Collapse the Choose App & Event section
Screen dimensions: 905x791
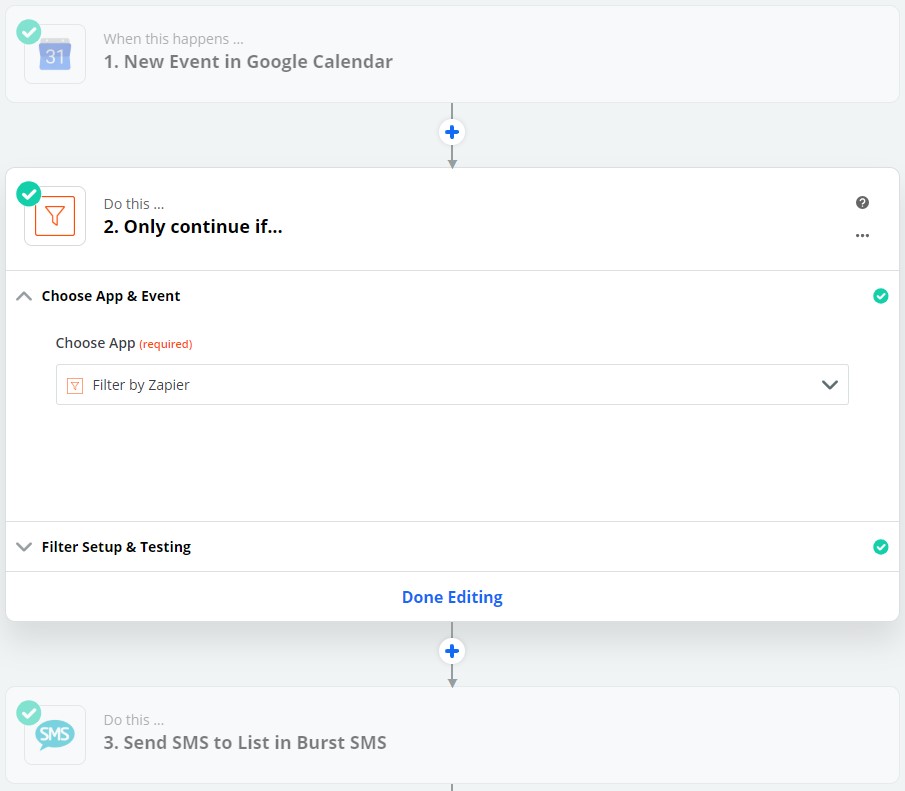(24, 296)
